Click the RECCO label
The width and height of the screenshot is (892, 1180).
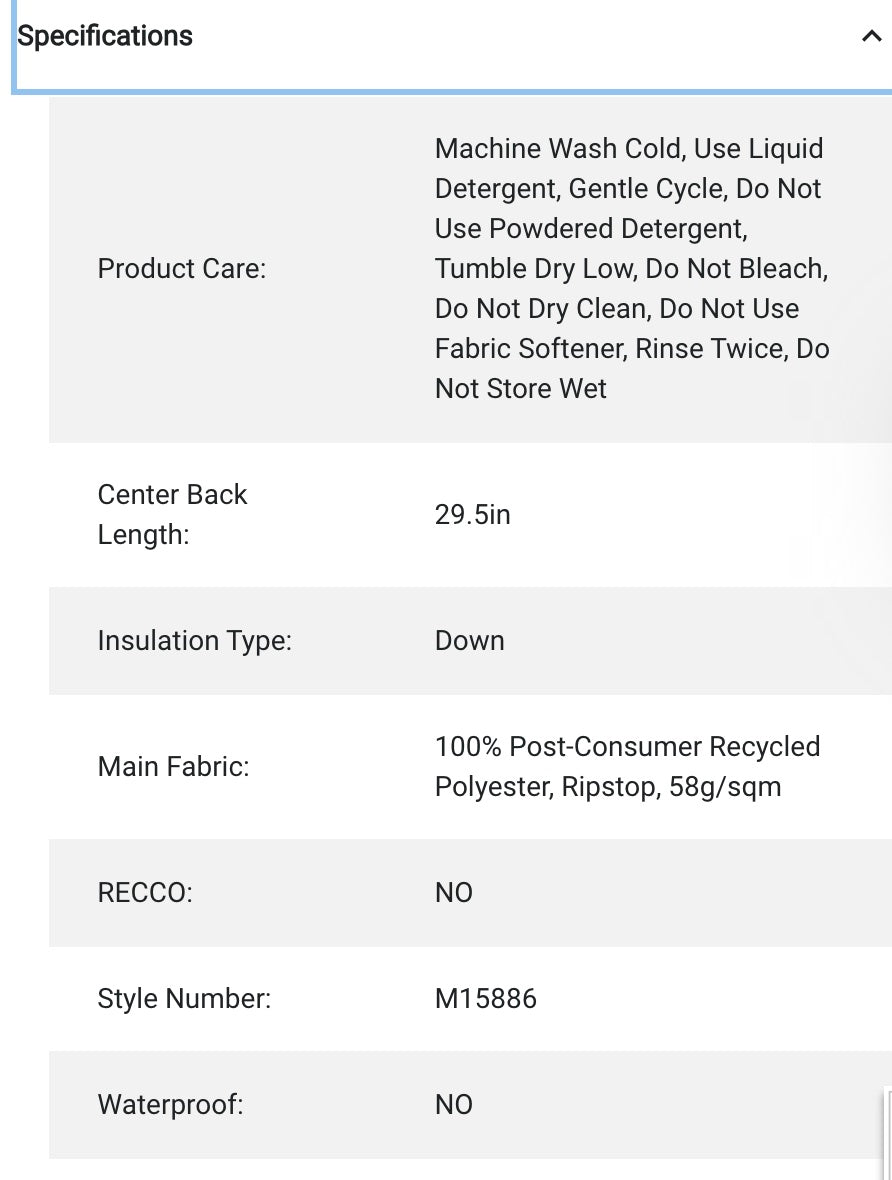coord(145,893)
